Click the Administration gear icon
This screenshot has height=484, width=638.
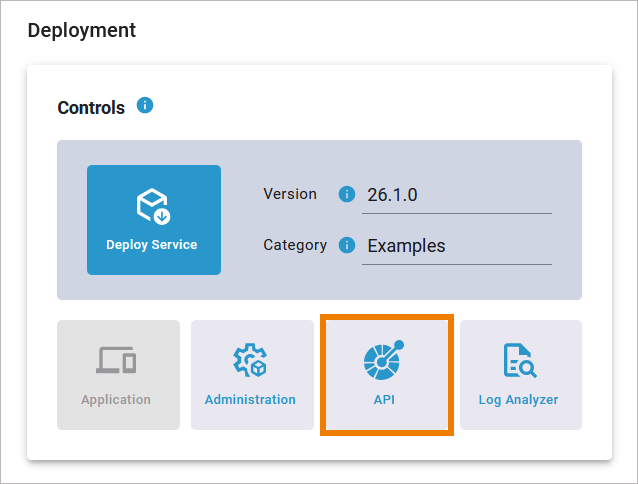[x=249, y=360]
